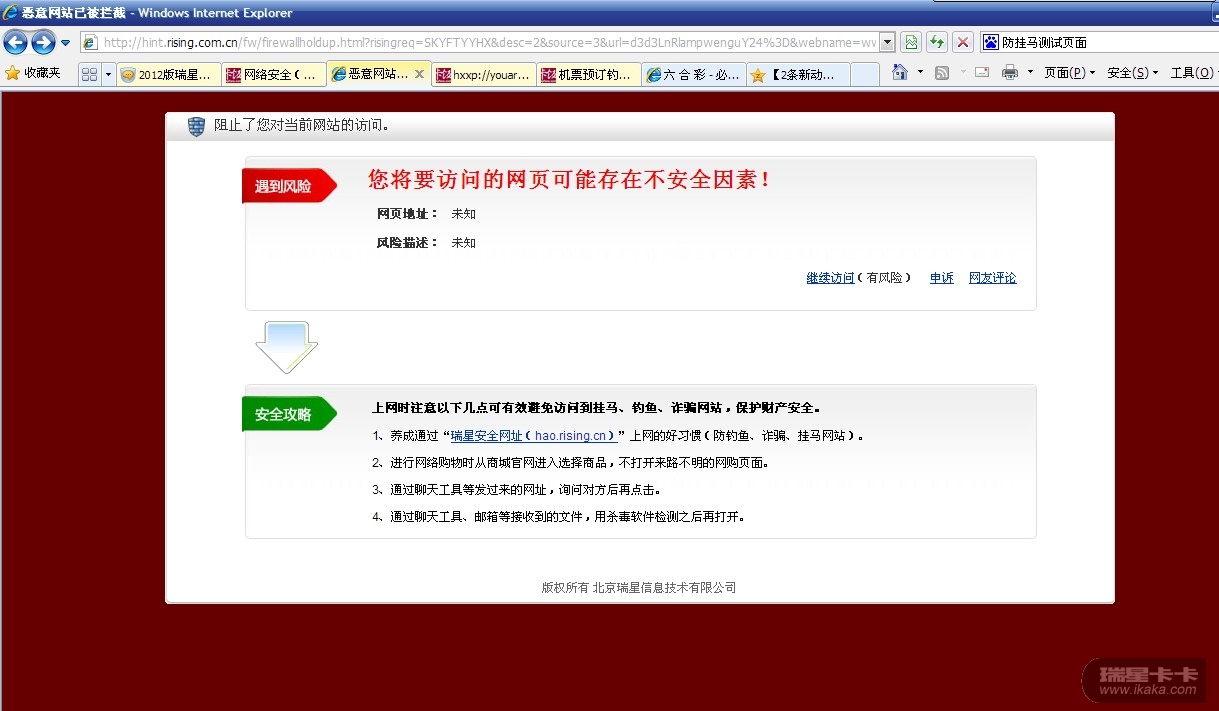Open the recent pages dropdown arrow
Screen dimensions: 1219x711
(65, 43)
